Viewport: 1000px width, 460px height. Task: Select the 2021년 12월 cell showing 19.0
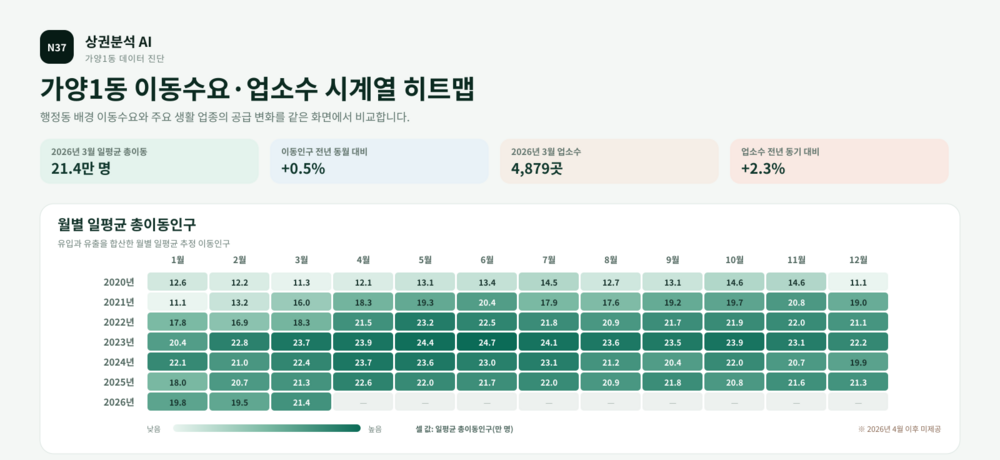(x=858, y=302)
